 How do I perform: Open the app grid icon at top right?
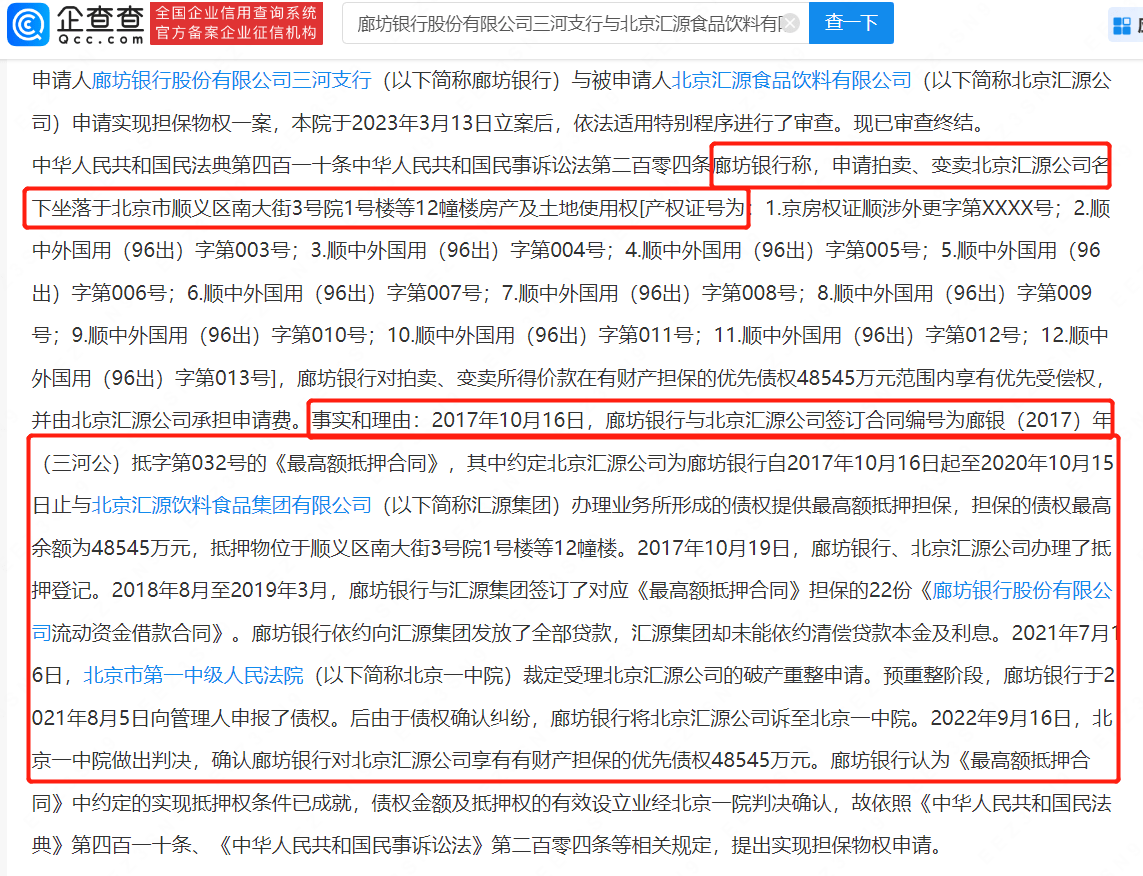(1122, 26)
